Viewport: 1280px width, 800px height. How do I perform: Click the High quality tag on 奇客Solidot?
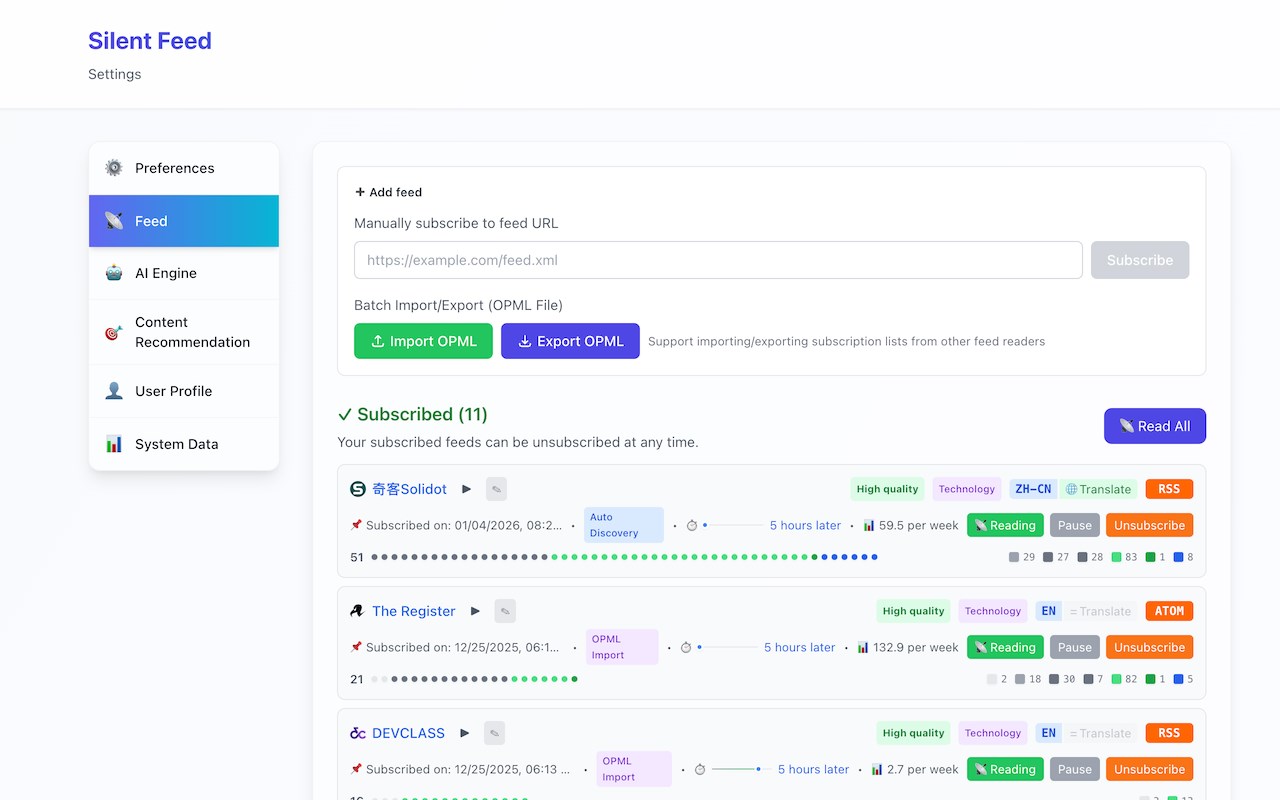click(887, 489)
